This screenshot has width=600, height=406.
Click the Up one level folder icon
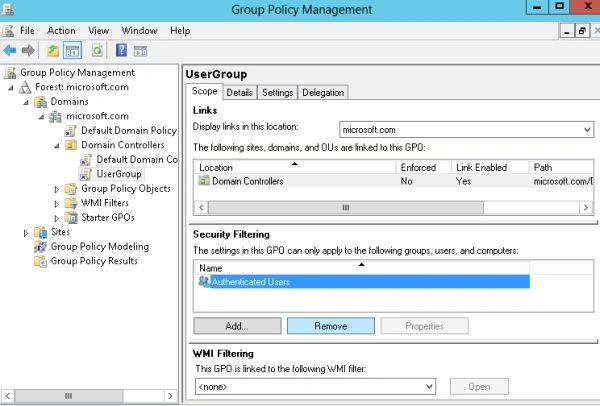[x=53, y=51]
